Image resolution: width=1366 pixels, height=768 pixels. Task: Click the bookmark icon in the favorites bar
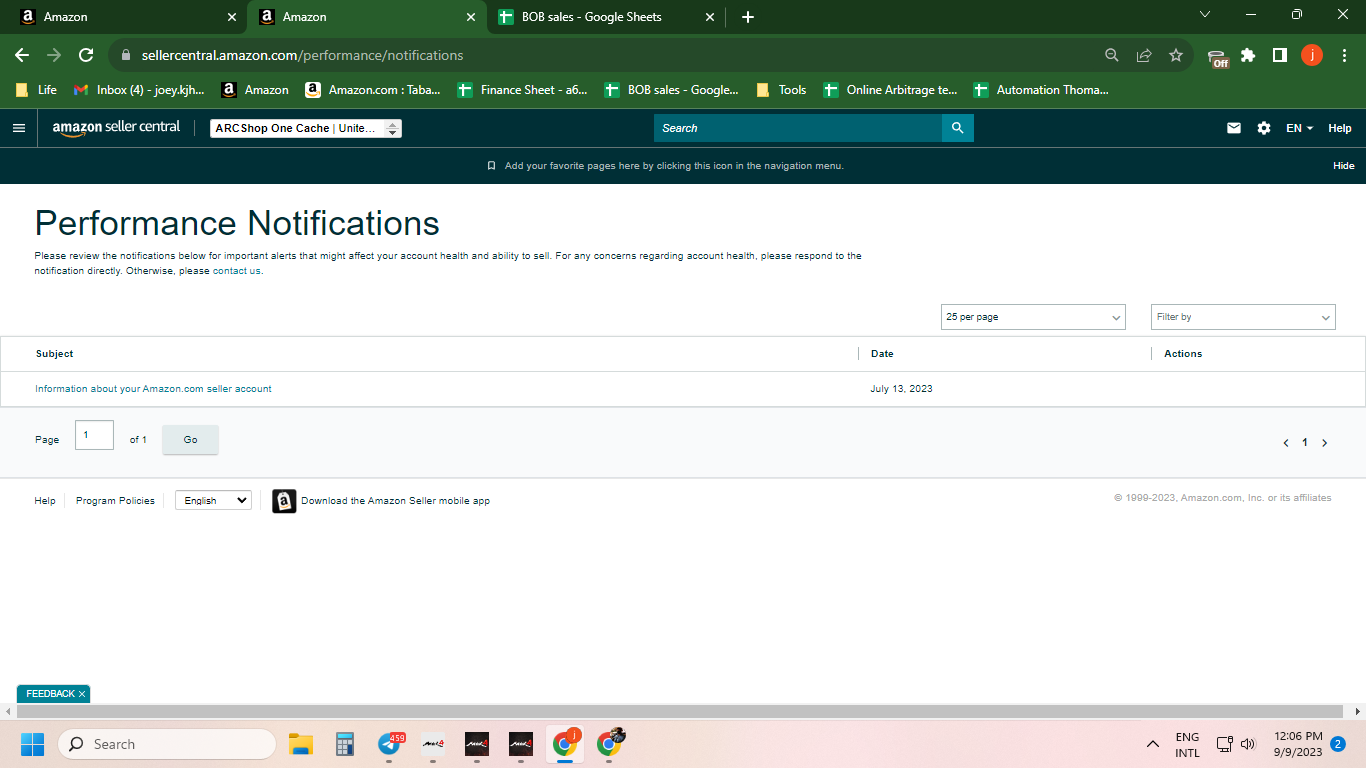[x=491, y=166]
